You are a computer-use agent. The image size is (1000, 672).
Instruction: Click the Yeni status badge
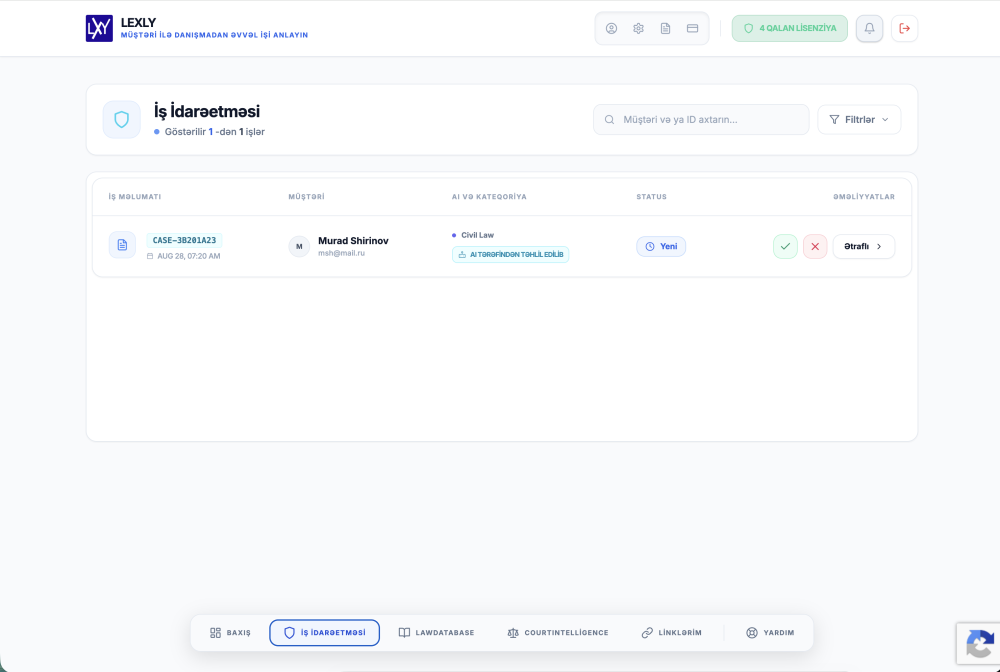(661, 246)
